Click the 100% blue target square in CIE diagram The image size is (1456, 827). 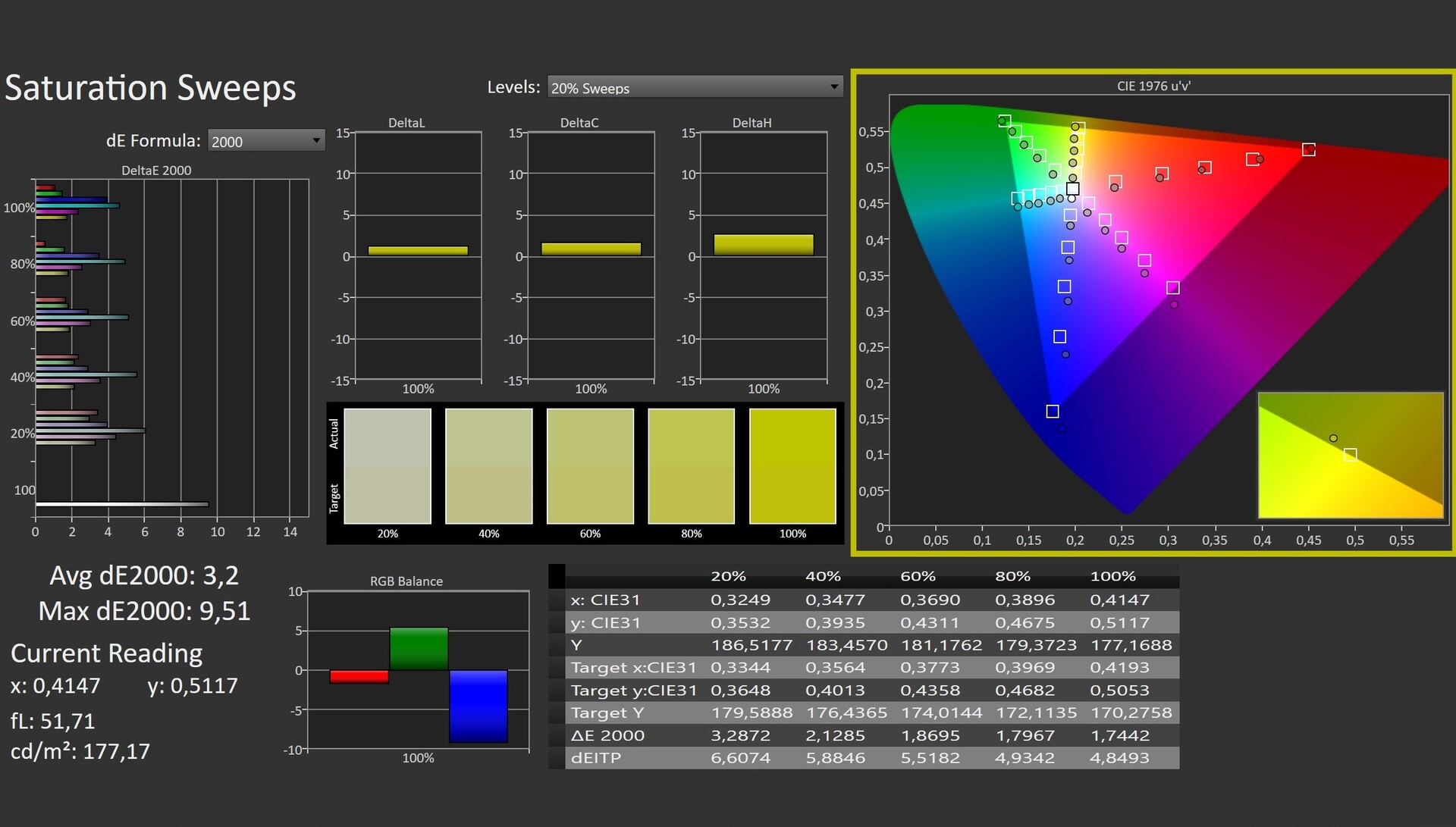(x=1052, y=411)
